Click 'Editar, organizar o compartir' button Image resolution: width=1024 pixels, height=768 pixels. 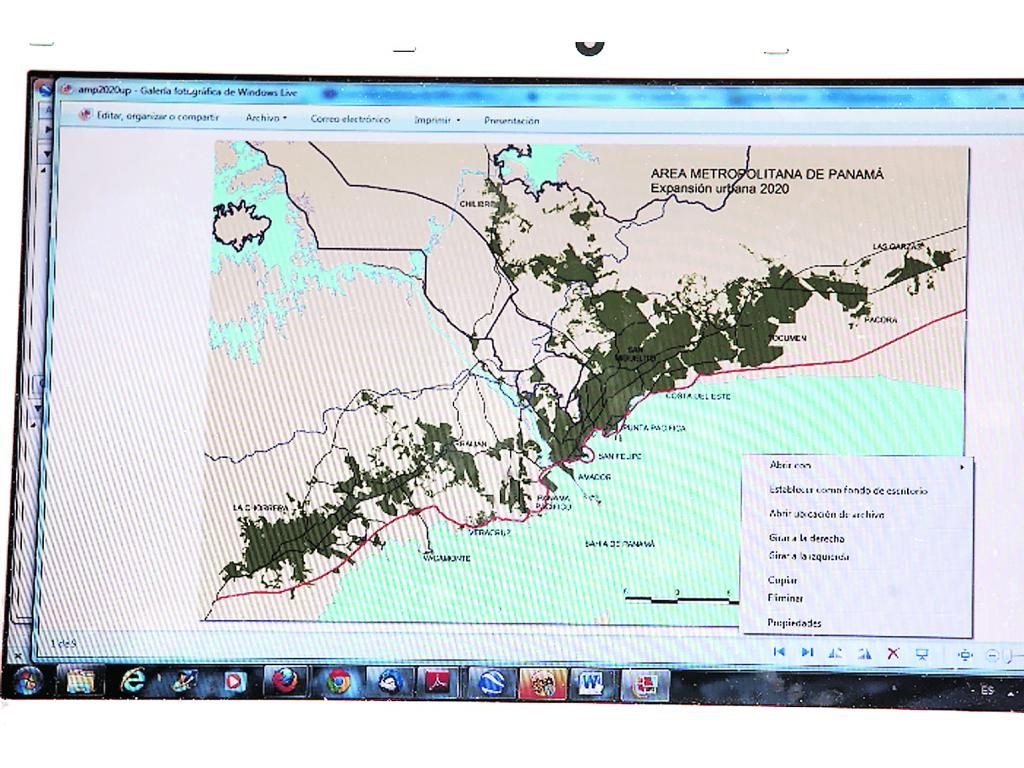coord(150,116)
